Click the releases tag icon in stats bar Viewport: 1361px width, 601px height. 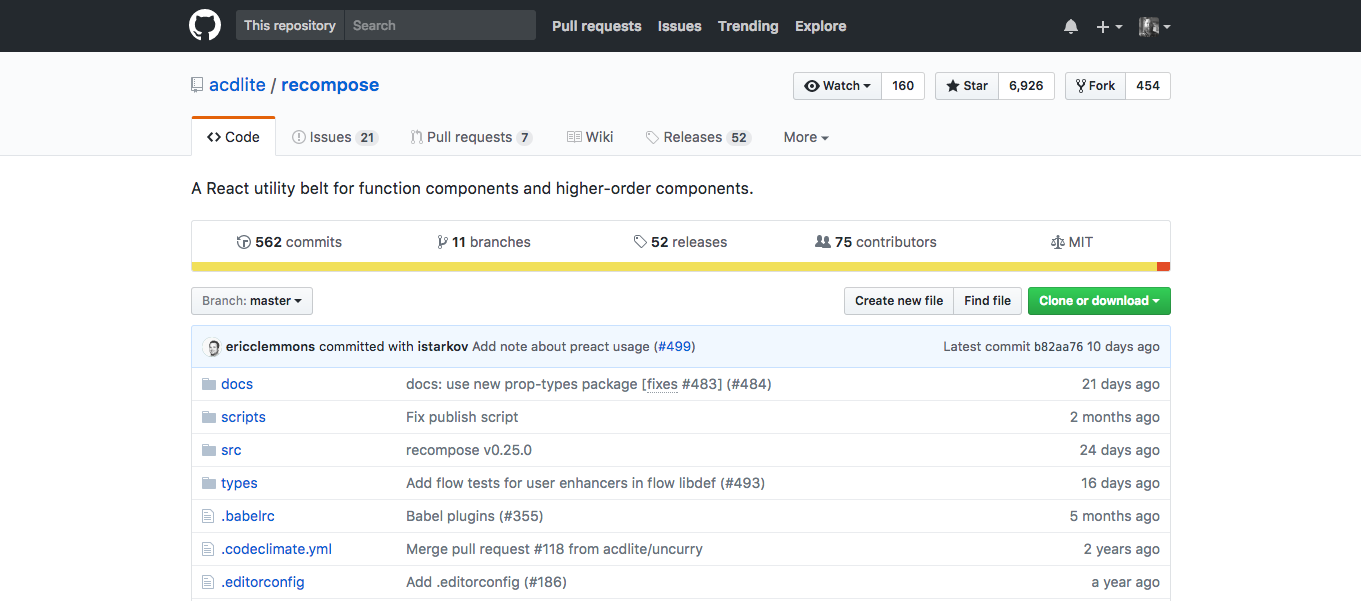640,242
